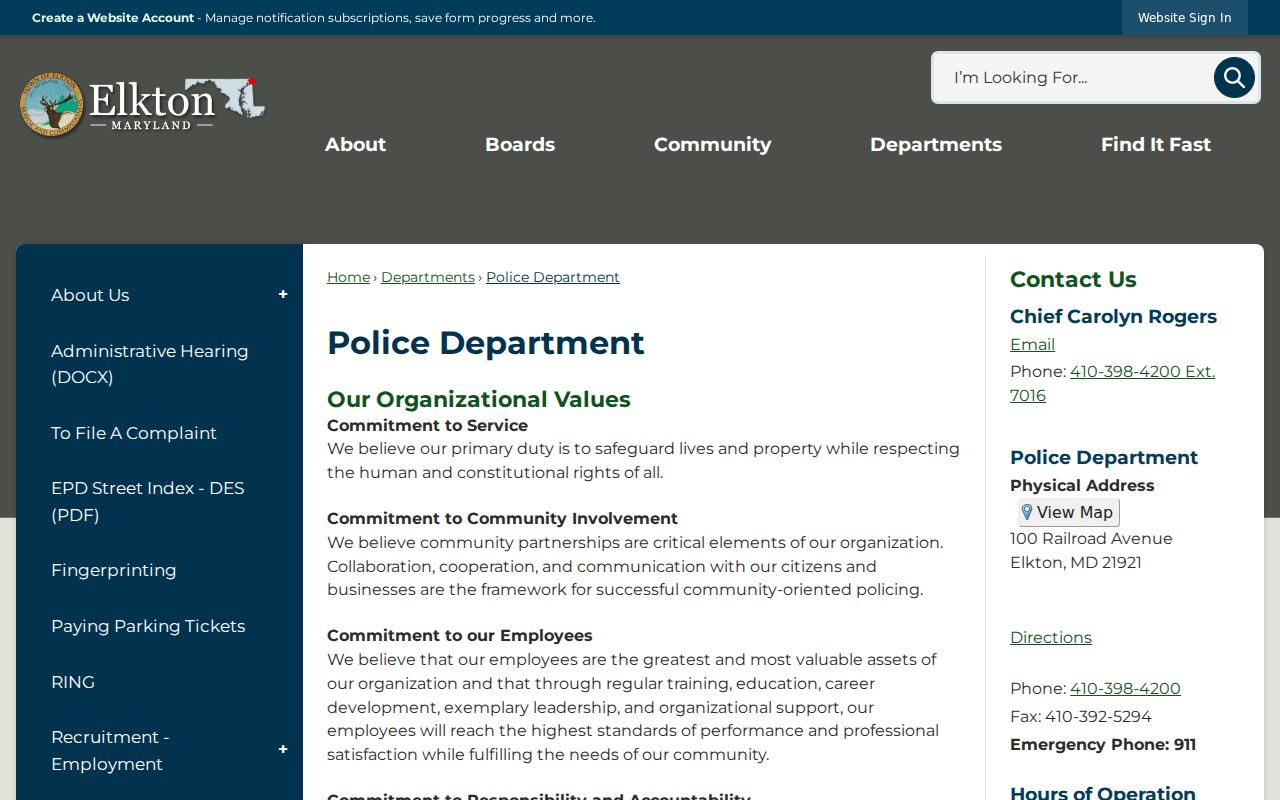Viewport: 1280px width, 800px height.
Task: Focus the I'm Looking For search field
Action: click(x=1072, y=77)
